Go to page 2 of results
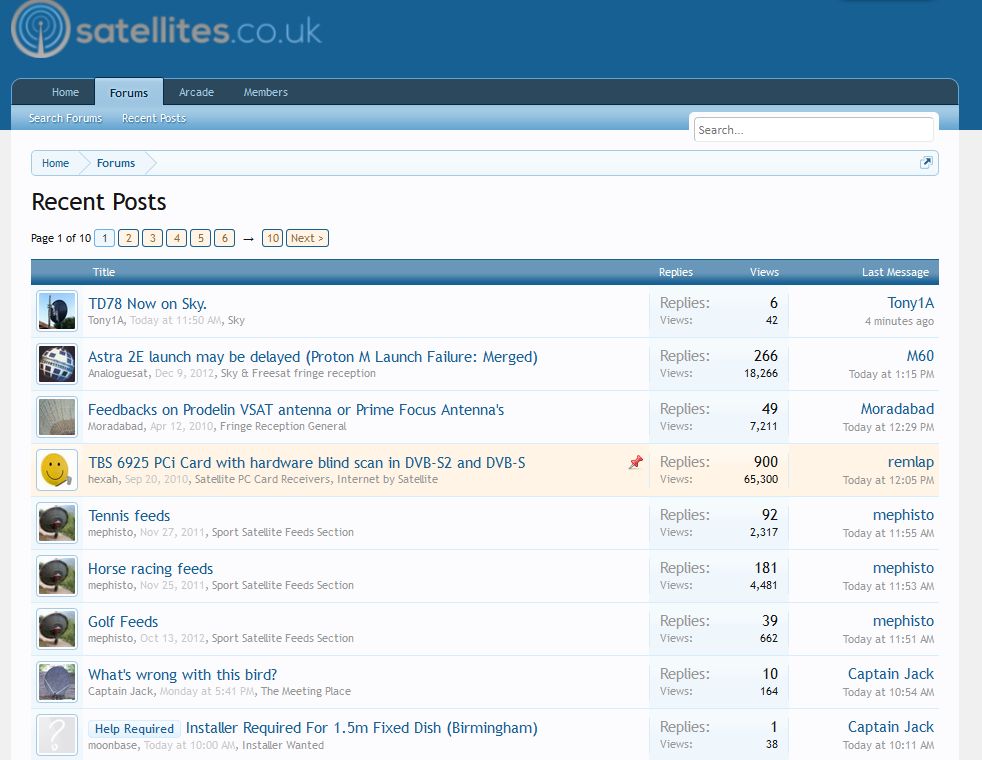The width and height of the screenshot is (982, 760). (128, 238)
